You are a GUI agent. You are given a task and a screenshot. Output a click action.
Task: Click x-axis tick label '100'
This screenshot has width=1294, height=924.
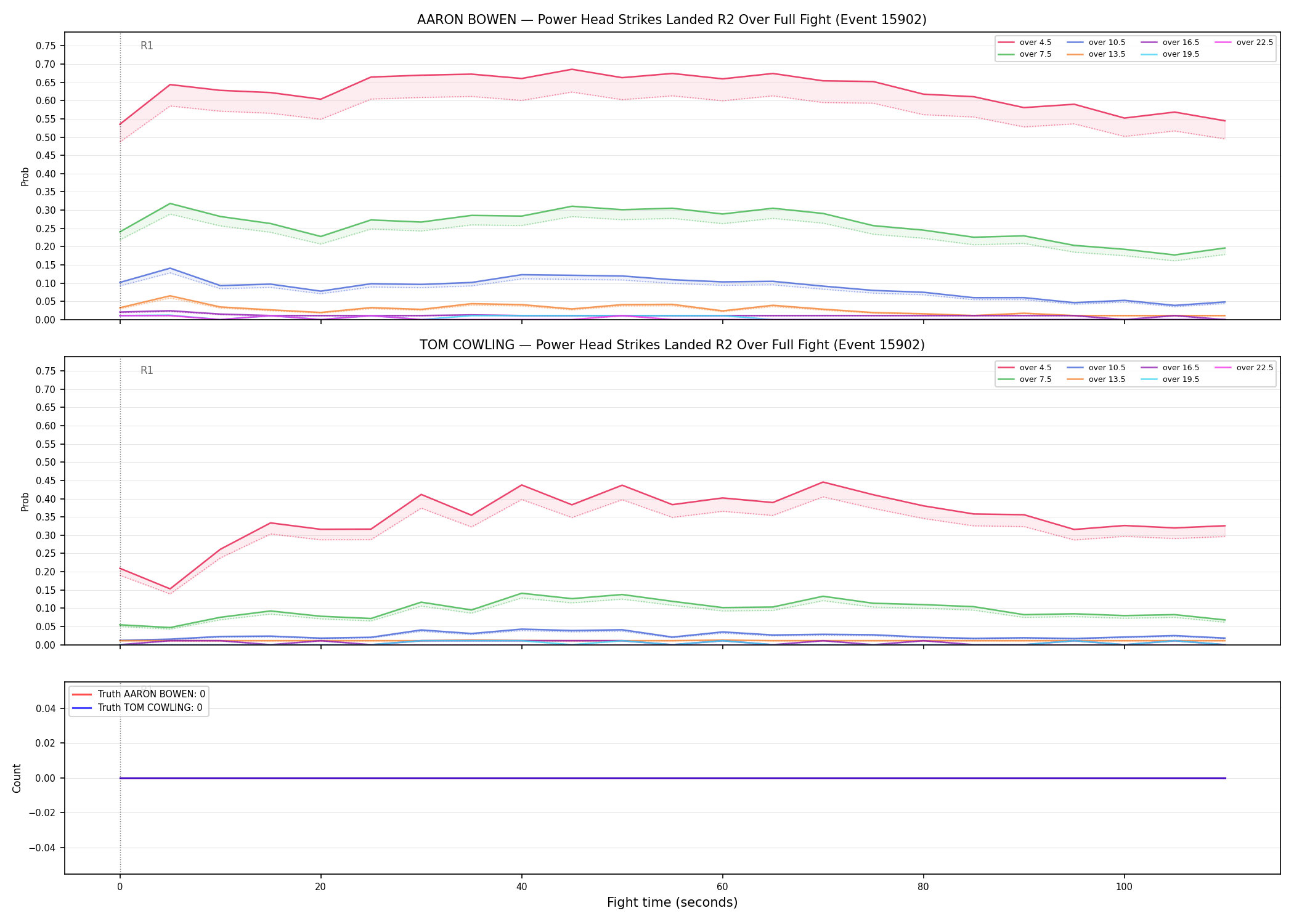tap(1124, 887)
